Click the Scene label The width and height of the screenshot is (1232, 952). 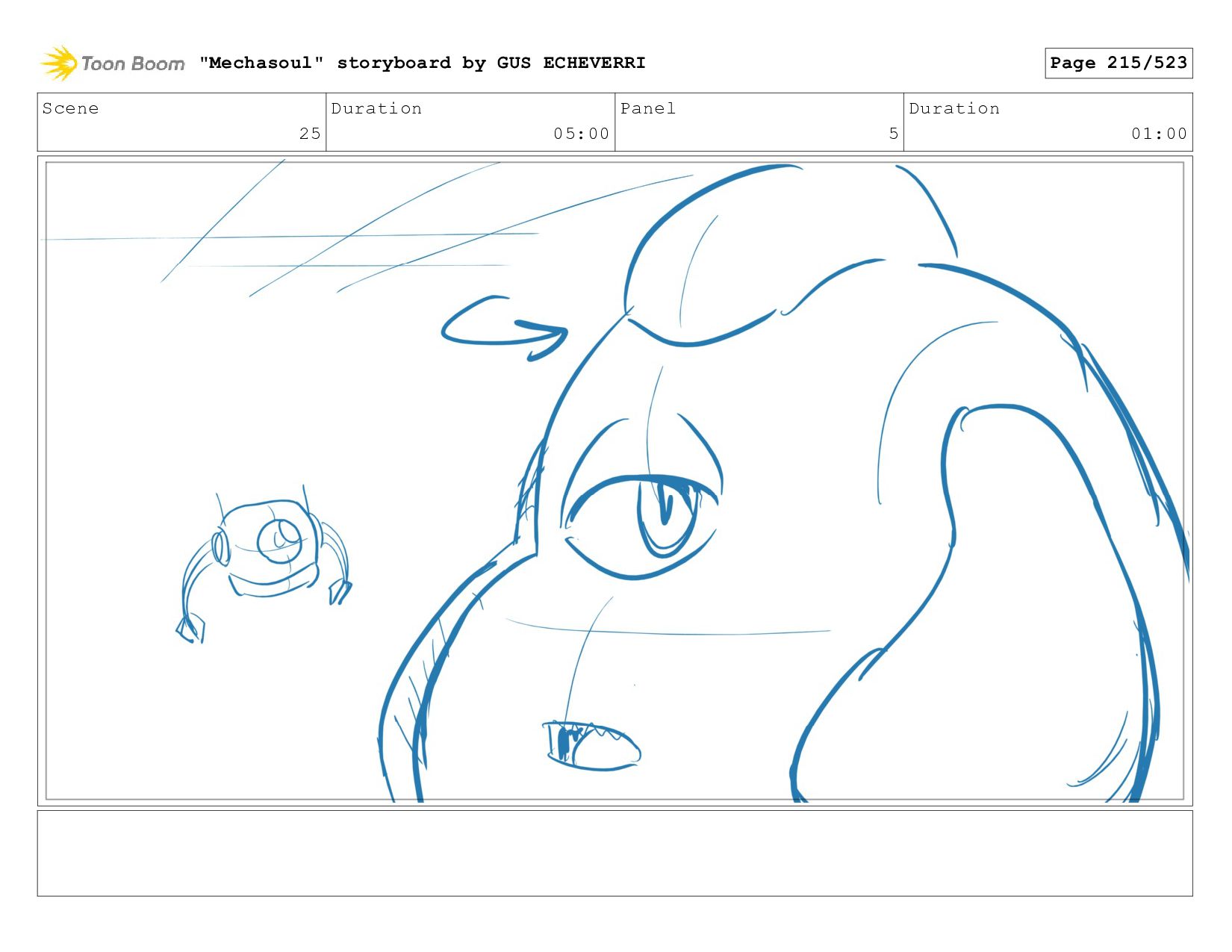[x=70, y=108]
